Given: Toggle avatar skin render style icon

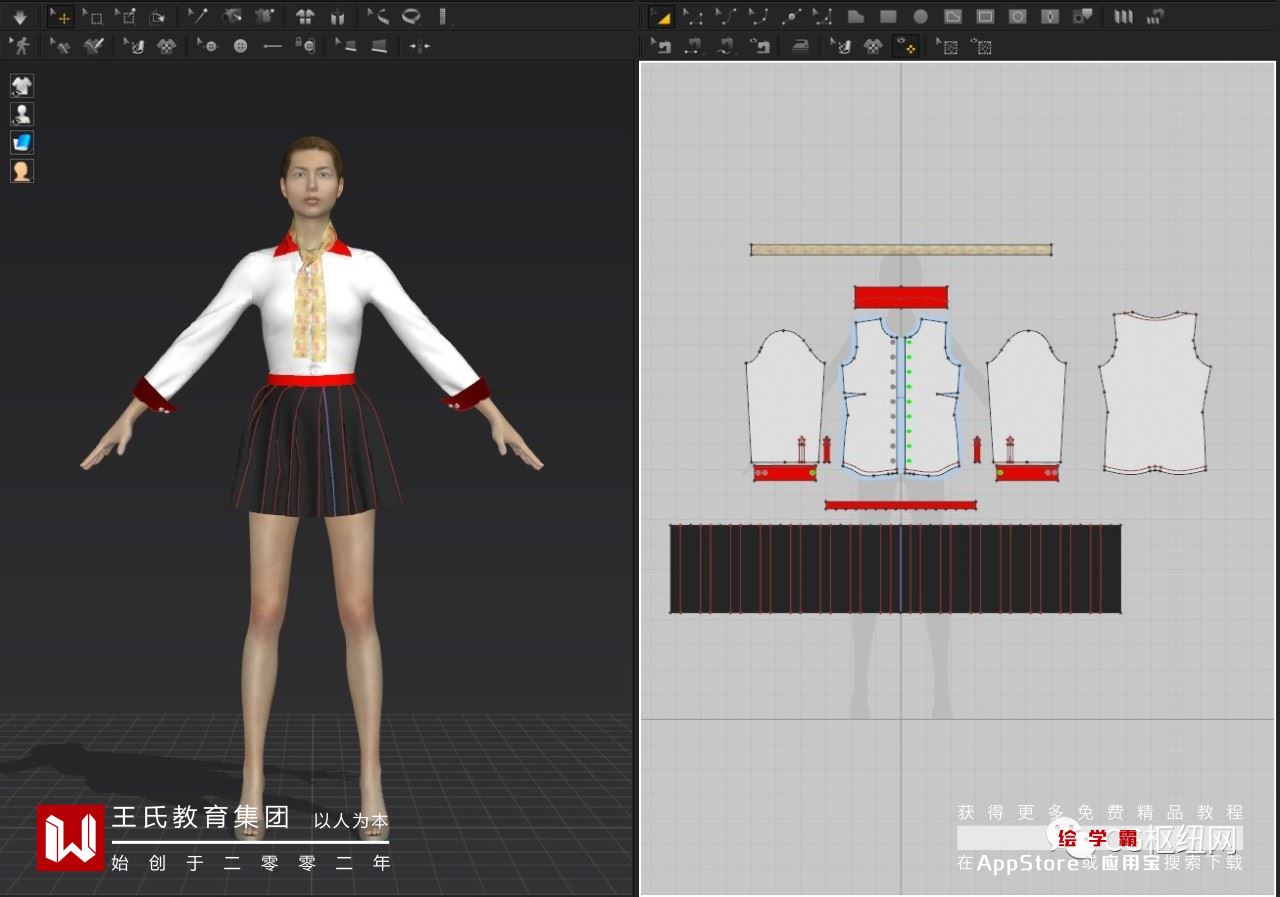Looking at the screenshot, I should pos(22,171).
